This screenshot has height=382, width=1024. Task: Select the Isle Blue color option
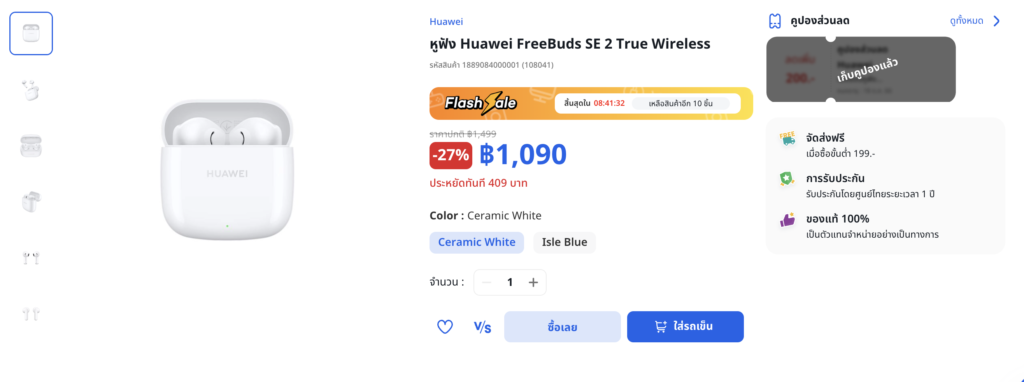[565, 242]
